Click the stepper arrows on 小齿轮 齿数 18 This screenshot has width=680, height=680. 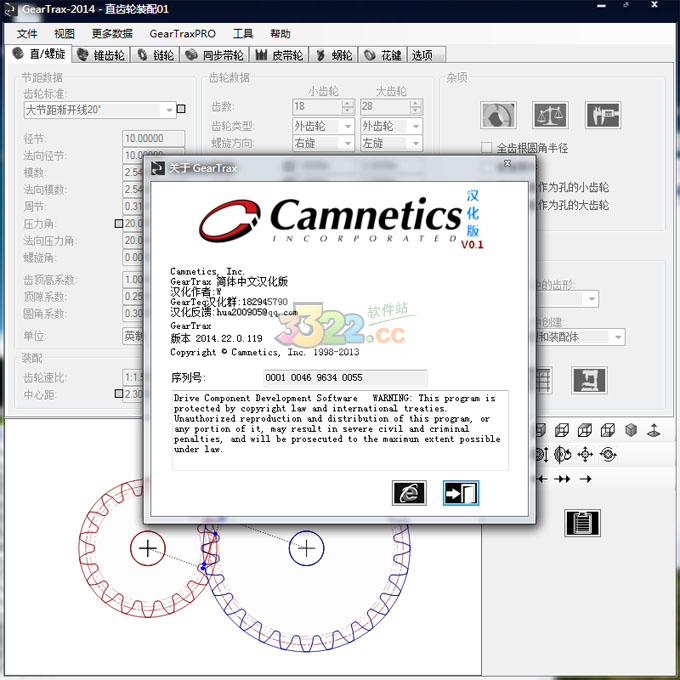(x=347, y=107)
